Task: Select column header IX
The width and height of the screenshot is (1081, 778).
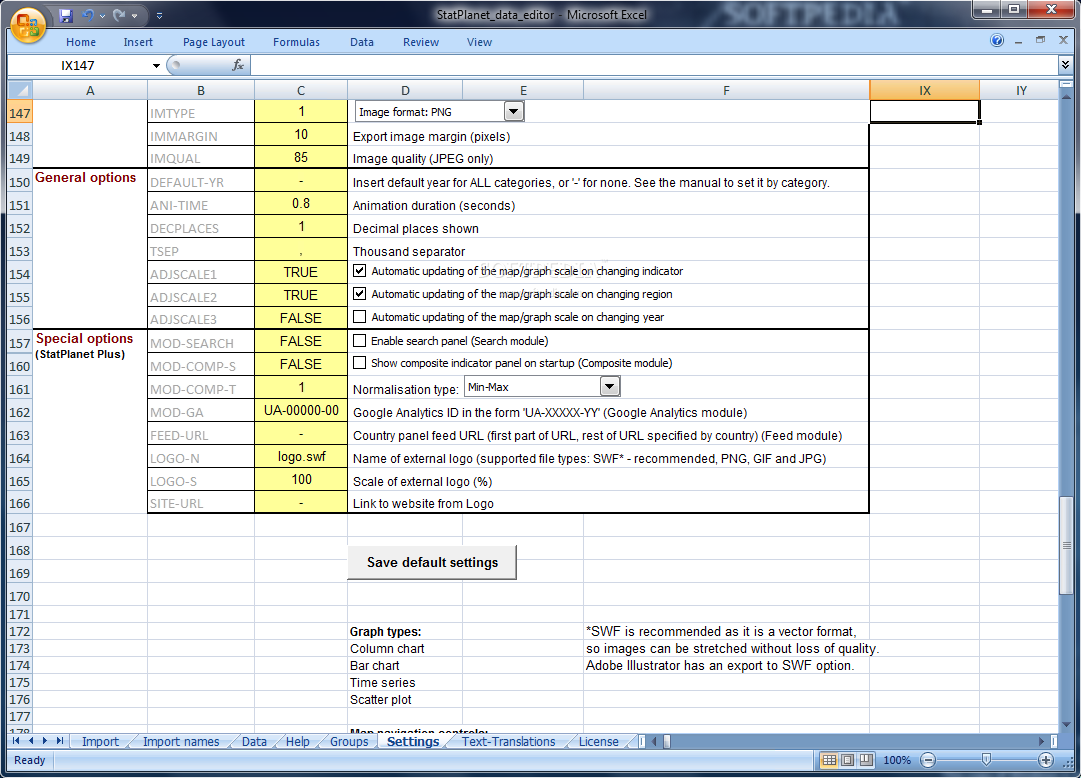Action: pyautogui.click(x=925, y=90)
